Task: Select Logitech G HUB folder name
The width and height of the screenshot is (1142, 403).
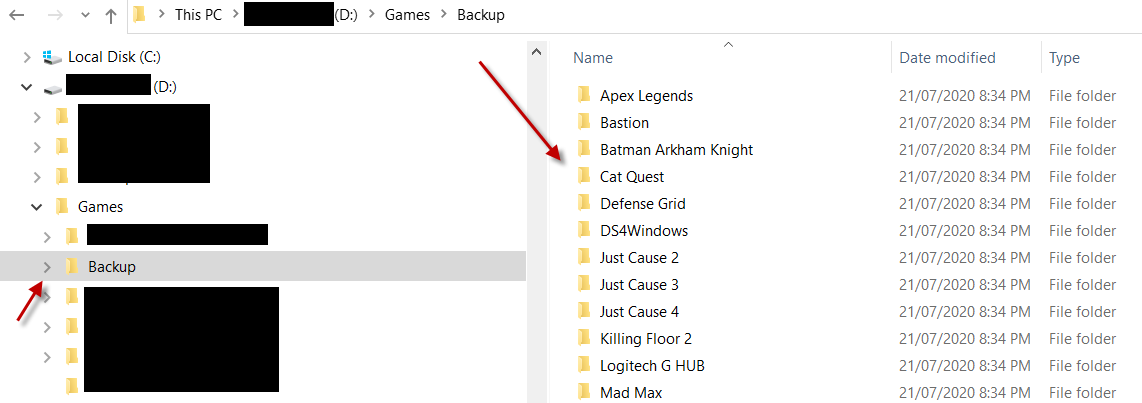Action: [653, 365]
